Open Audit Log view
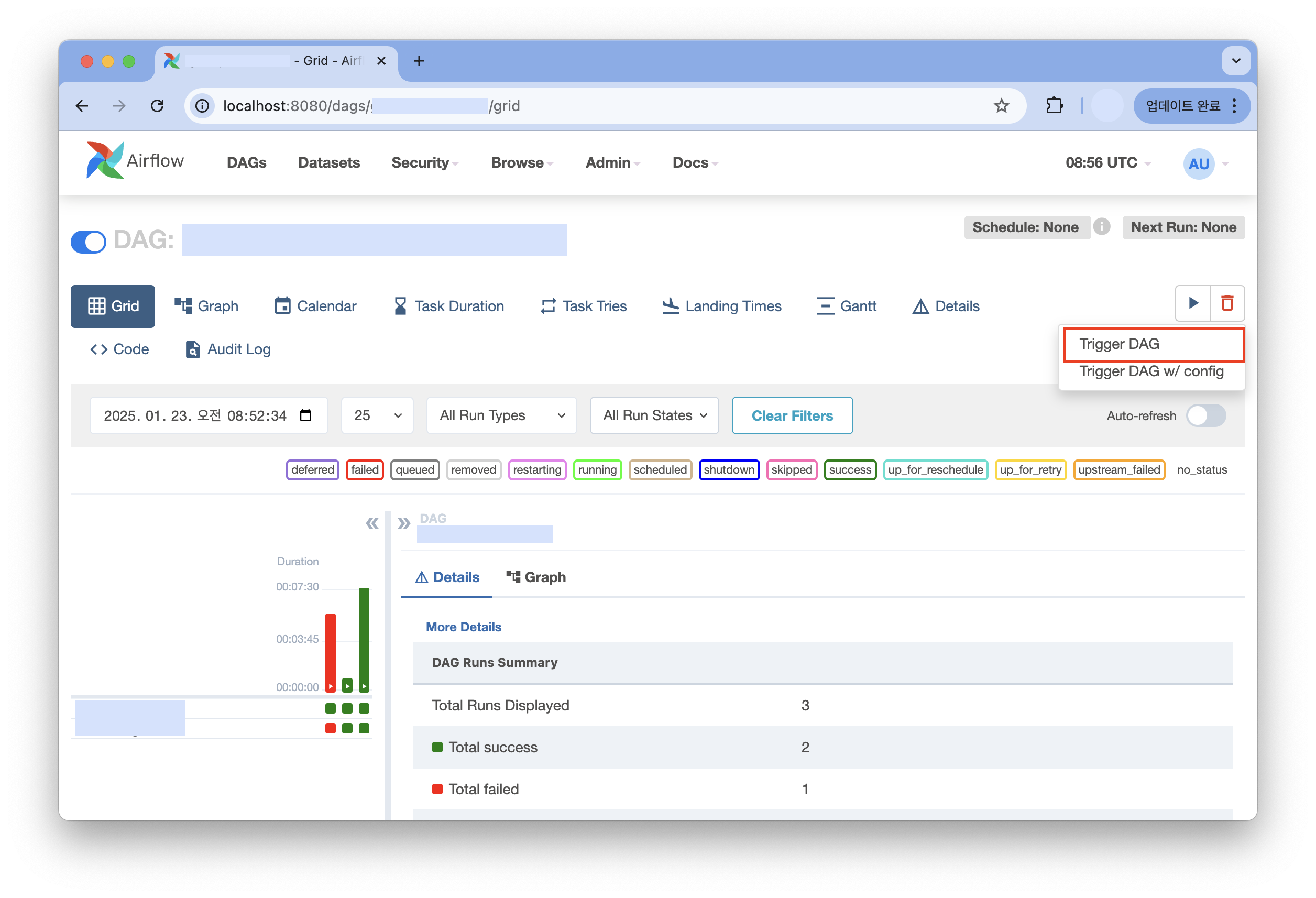Viewport: 1316px width, 898px height. [x=228, y=349]
